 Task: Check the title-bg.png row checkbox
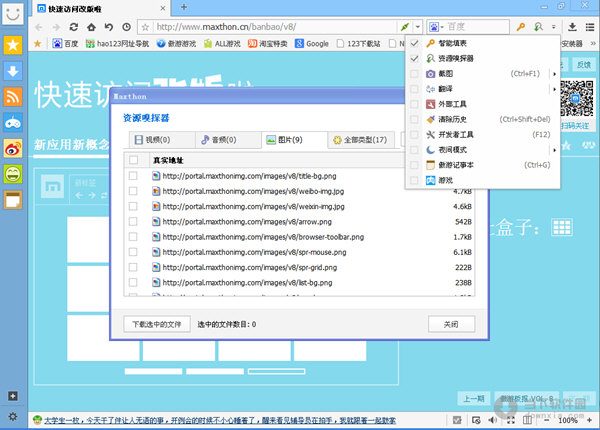[x=133, y=176]
